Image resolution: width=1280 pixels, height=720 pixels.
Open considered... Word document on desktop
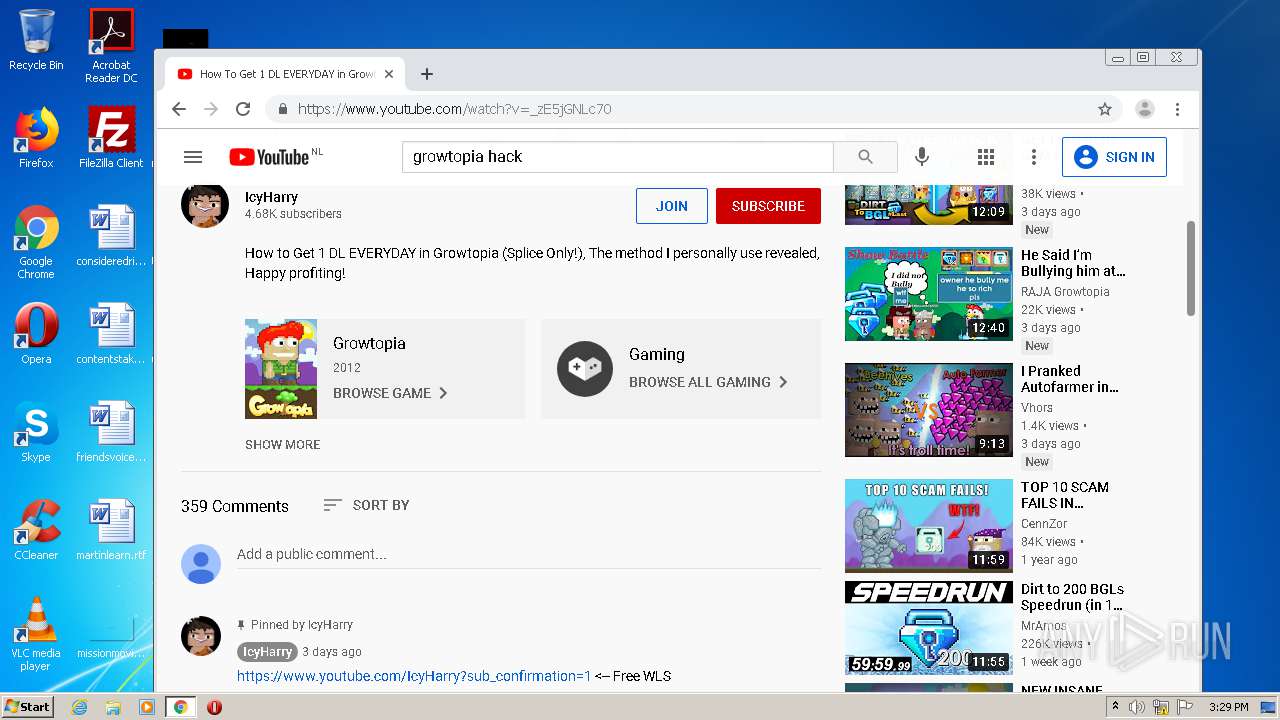point(111,236)
